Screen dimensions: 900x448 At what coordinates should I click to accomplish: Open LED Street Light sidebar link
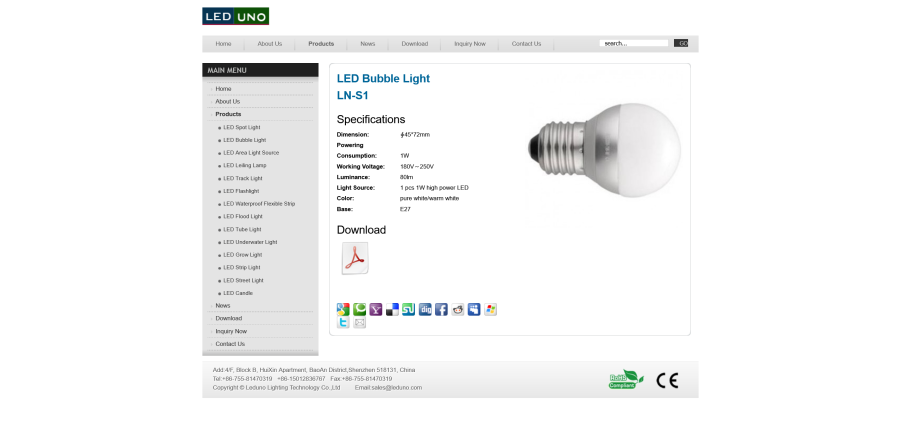[x=243, y=281]
